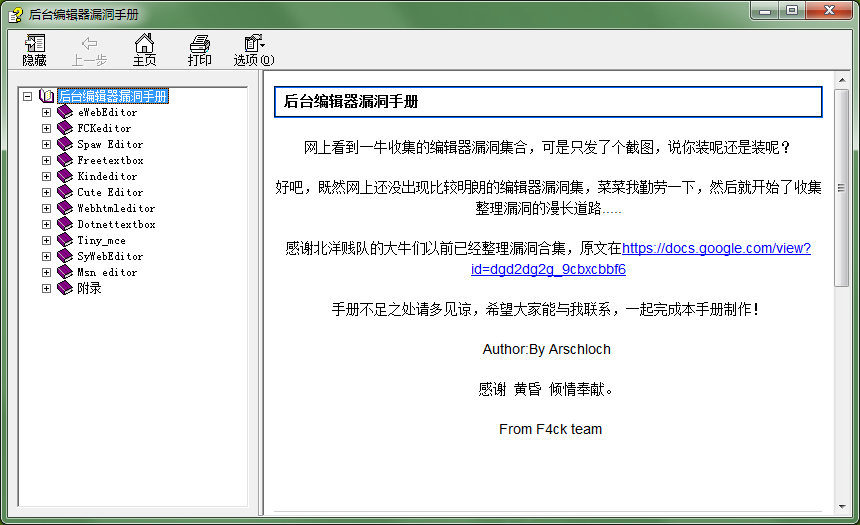
Task: Expand the Tiny_mce tree node
Action: pyautogui.click(x=47, y=240)
